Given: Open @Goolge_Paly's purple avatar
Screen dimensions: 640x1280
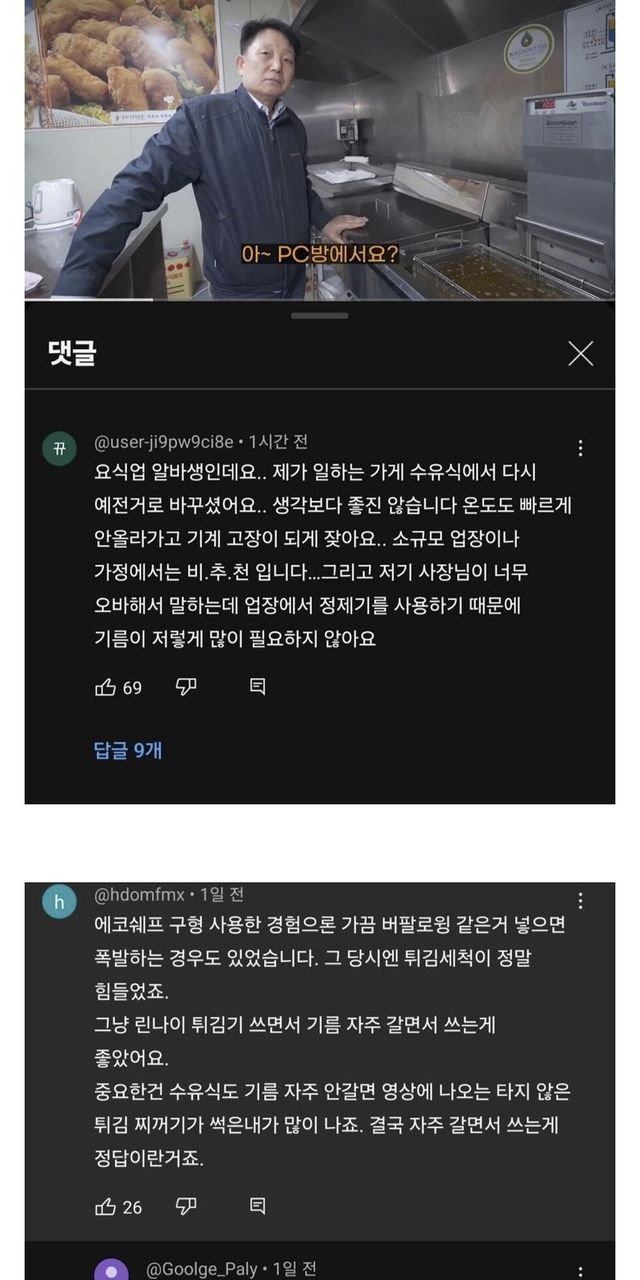Looking at the screenshot, I should click(111, 1268).
